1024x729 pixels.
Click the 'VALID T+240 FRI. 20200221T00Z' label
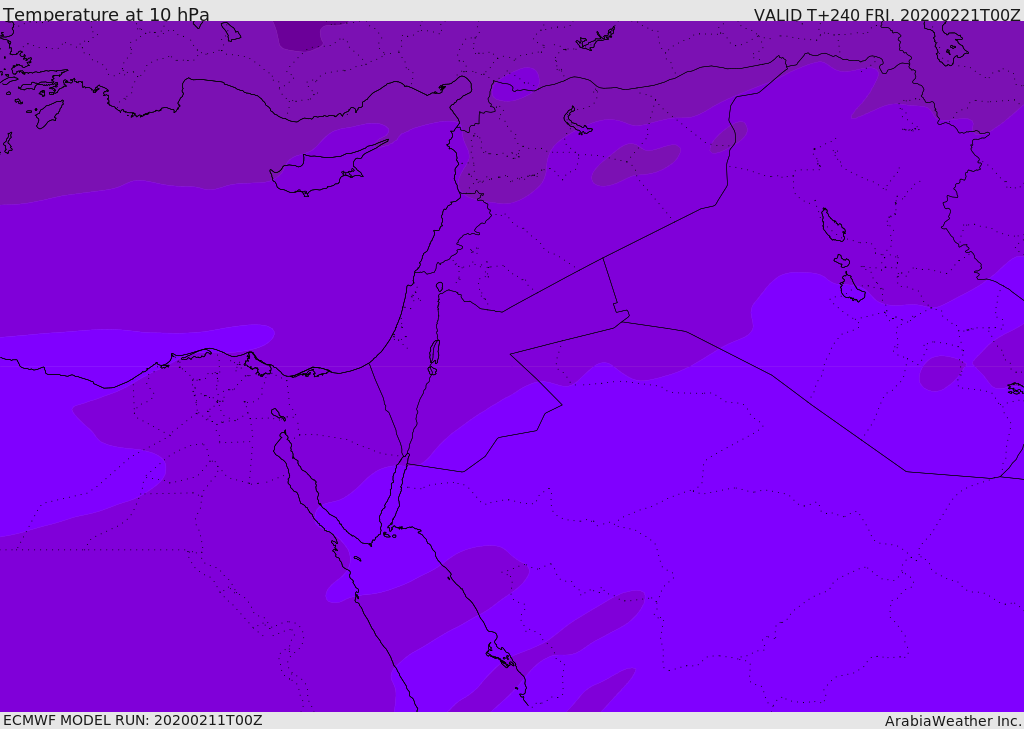(x=887, y=15)
